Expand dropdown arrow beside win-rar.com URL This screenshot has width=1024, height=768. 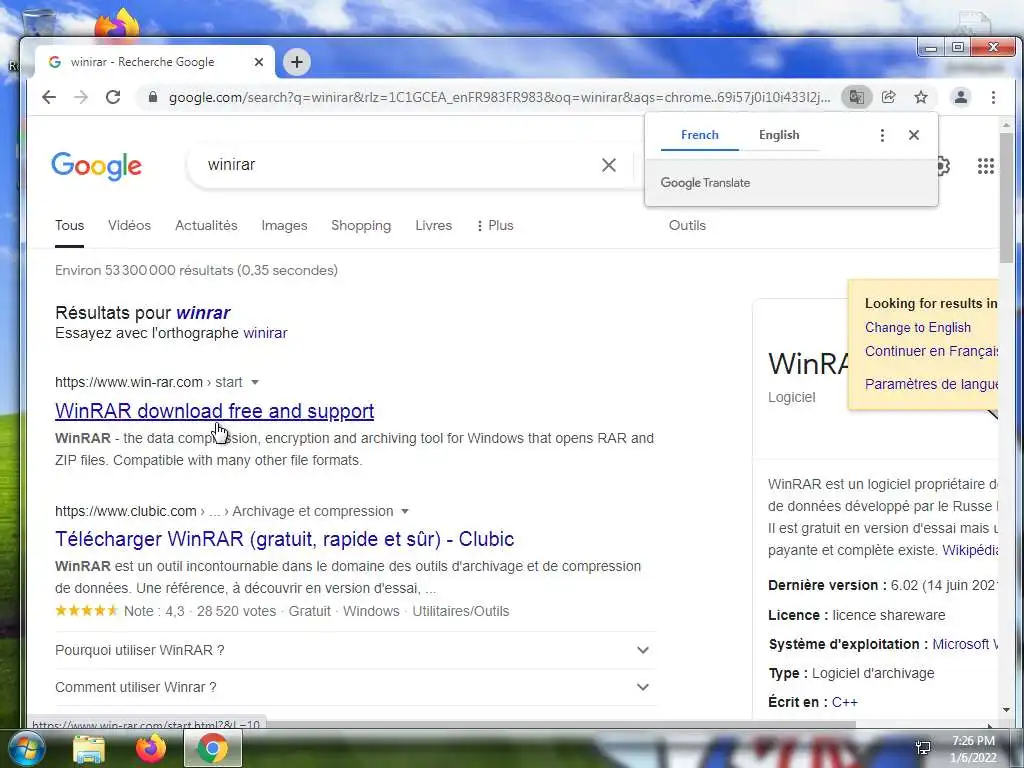click(x=255, y=382)
